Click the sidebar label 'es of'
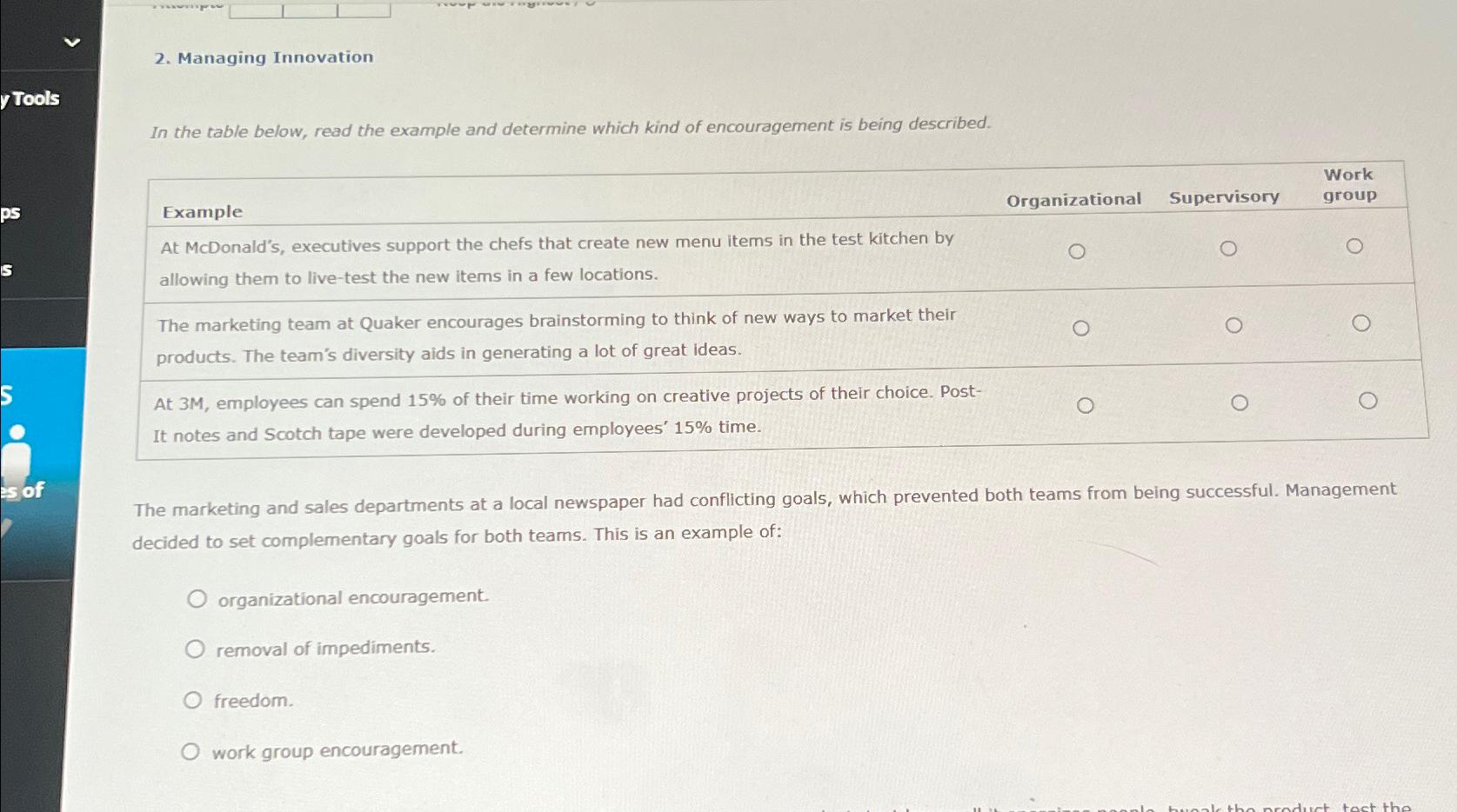Screen dimensions: 1457x812 click(21, 491)
